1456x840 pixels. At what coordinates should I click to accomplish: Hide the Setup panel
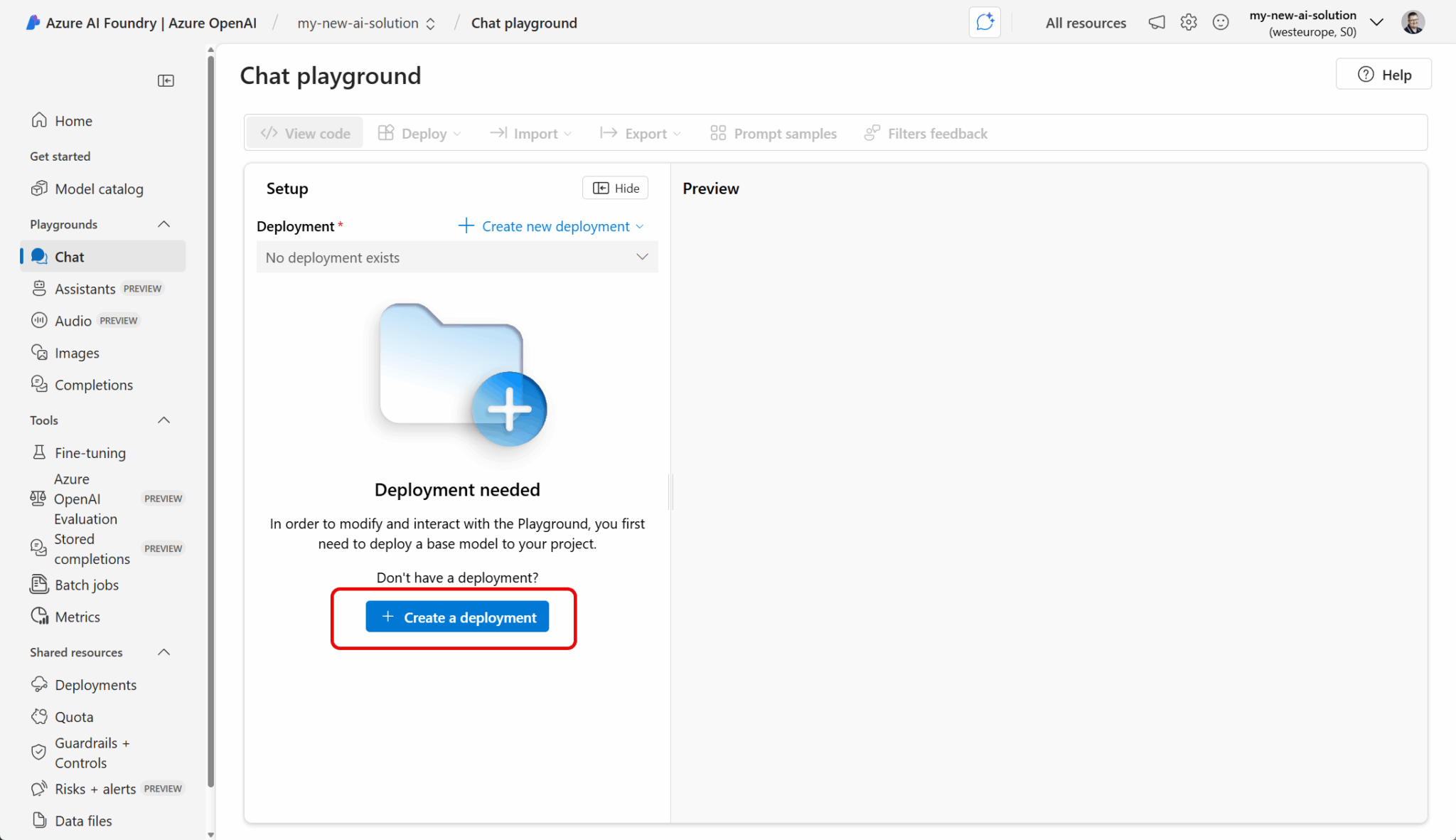click(614, 187)
